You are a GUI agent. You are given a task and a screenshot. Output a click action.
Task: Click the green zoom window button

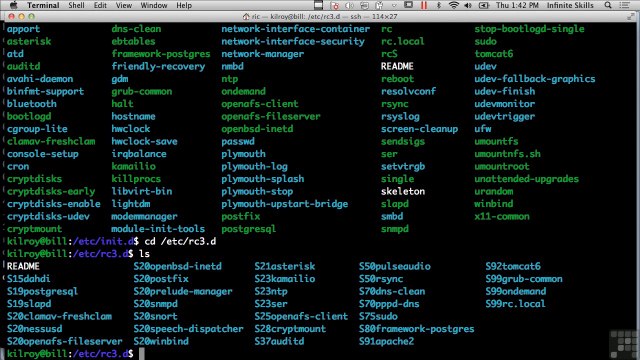click(x=31, y=17)
